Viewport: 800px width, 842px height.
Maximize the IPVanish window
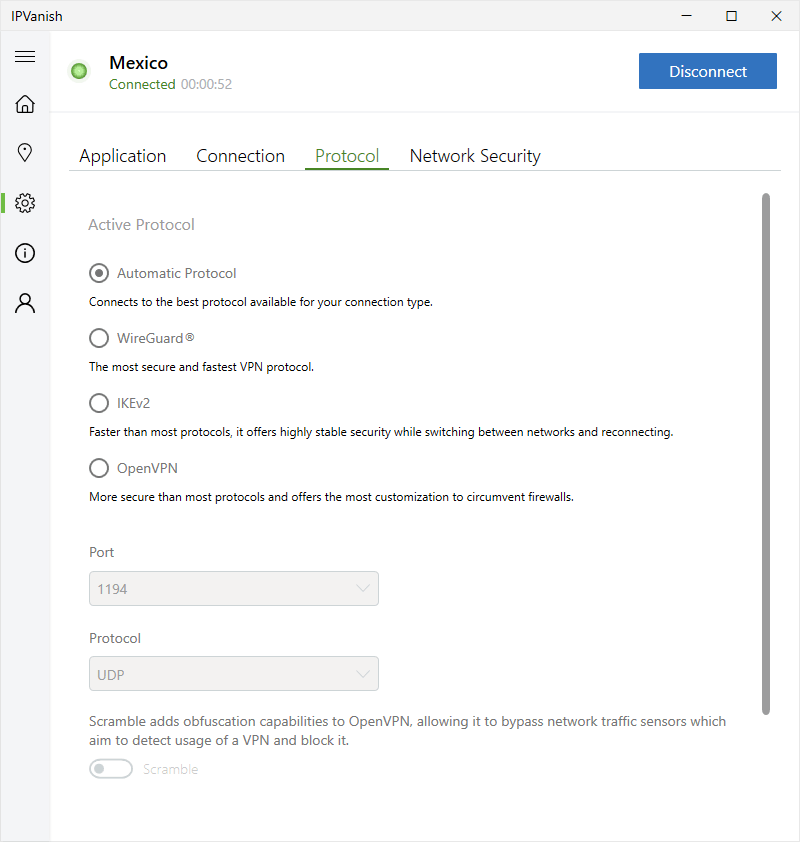tap(731, 16)
